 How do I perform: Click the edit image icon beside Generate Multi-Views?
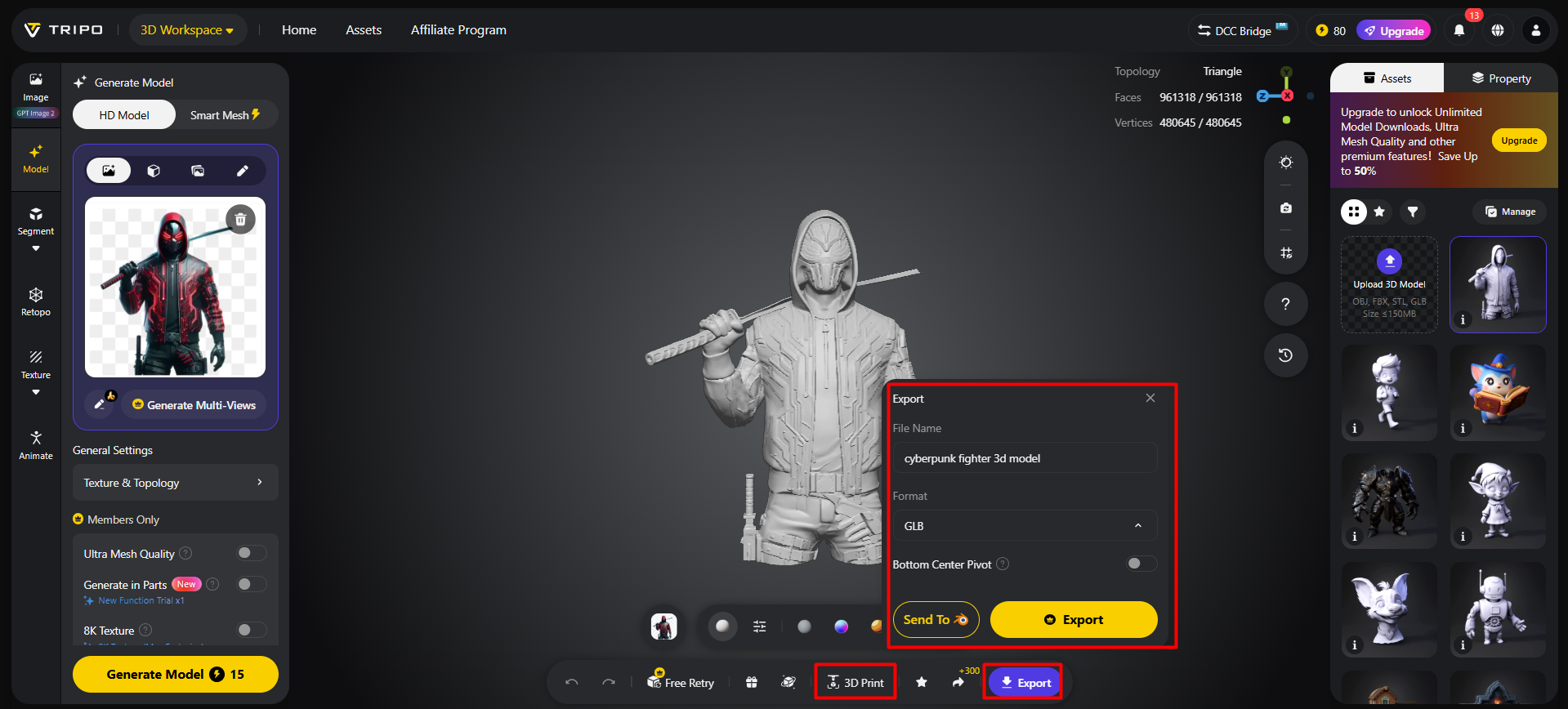pyautogui.click(x=101, y=404)
